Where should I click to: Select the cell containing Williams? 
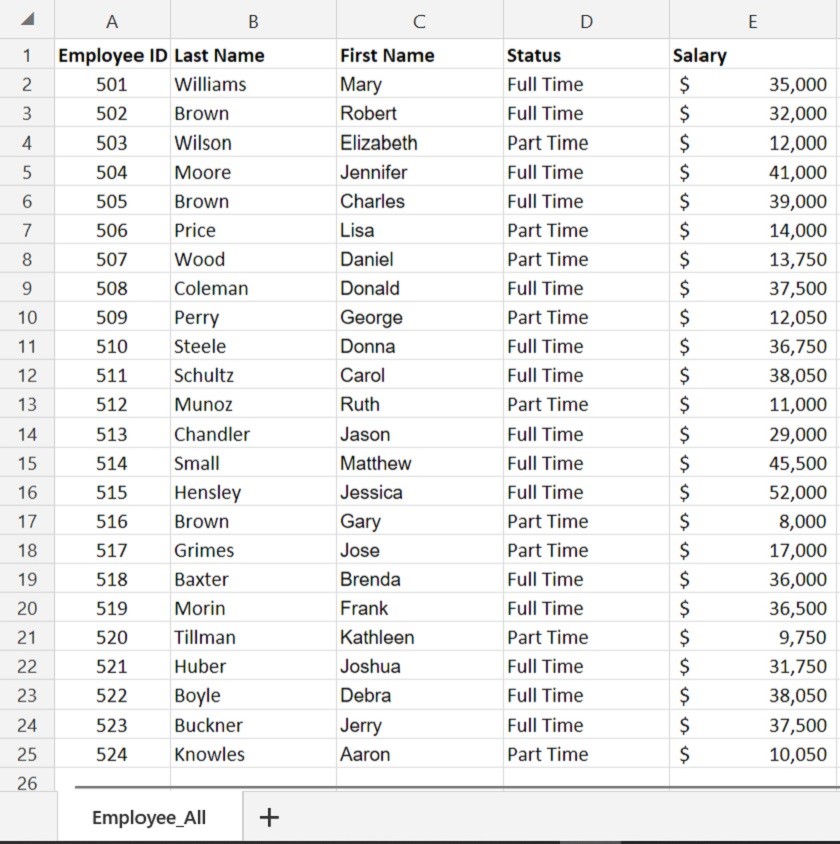(253, 84)
